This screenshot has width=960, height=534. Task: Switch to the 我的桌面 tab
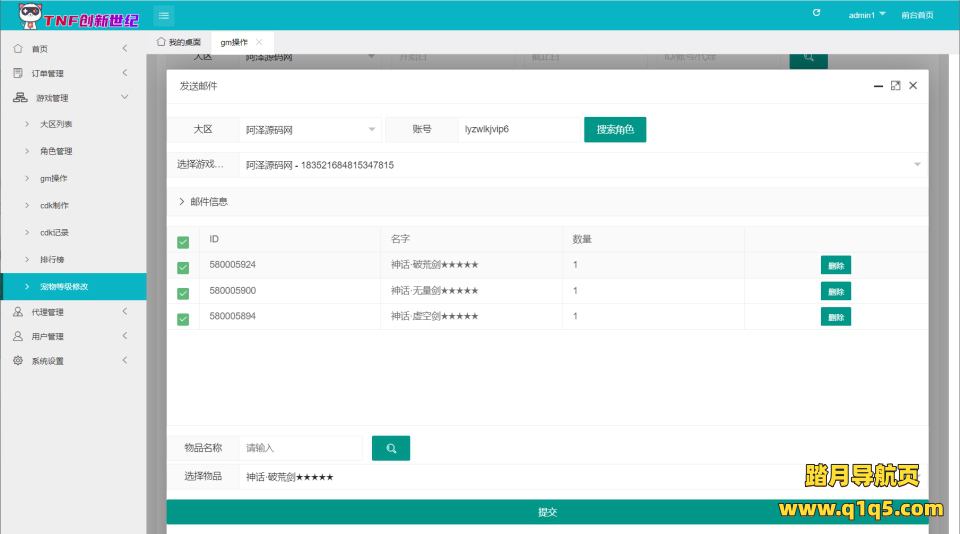[179, 42]
